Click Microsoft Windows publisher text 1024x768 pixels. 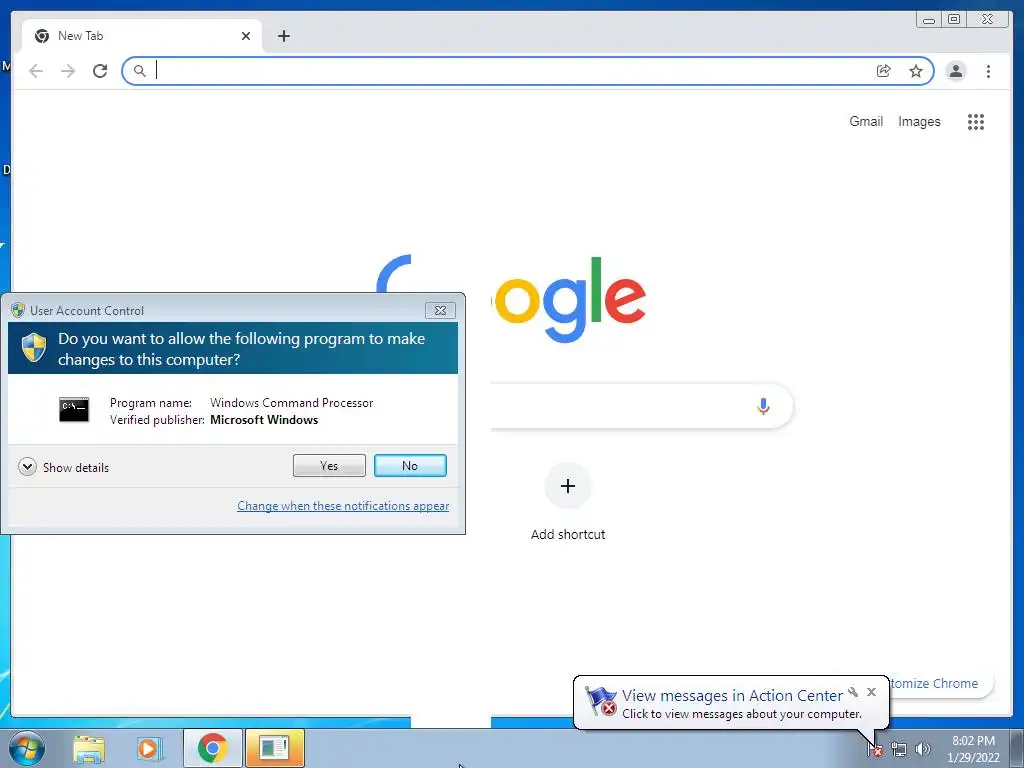[264, 420]
